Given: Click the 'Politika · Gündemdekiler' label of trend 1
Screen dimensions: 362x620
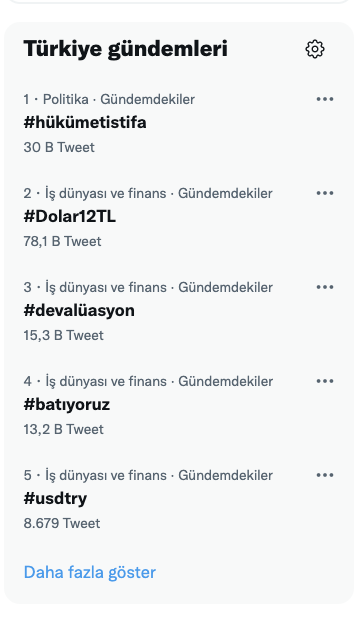Looking at the screenshot, I should point(119,99).
